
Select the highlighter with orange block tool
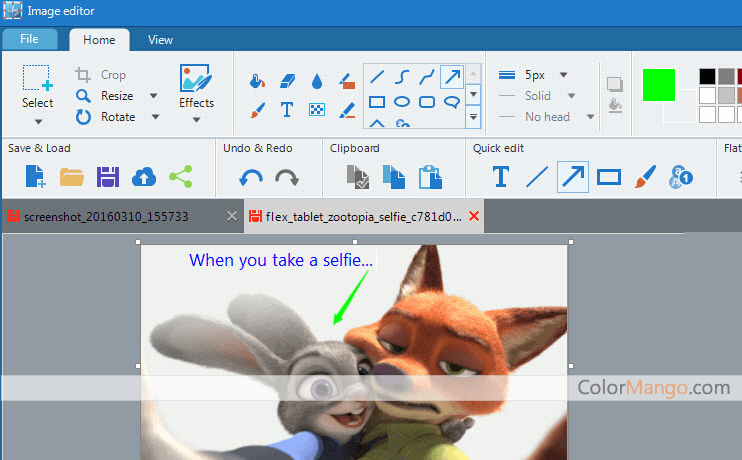(x=347, y=81)
